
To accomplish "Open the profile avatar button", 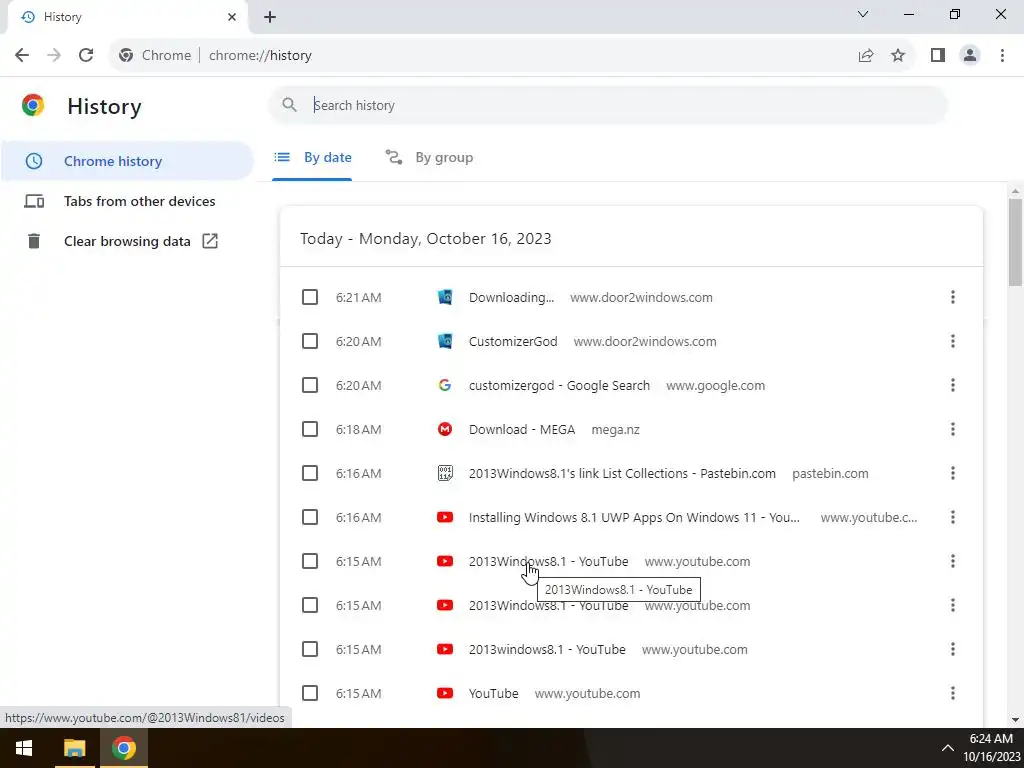I will tap(970, 56).
